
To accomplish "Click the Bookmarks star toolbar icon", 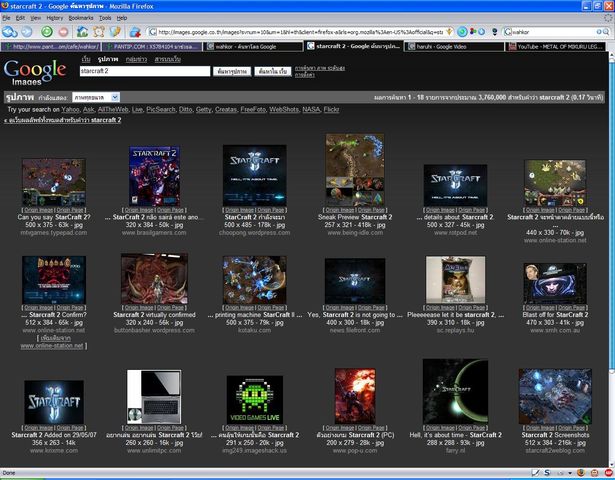I will pos(115,32).
